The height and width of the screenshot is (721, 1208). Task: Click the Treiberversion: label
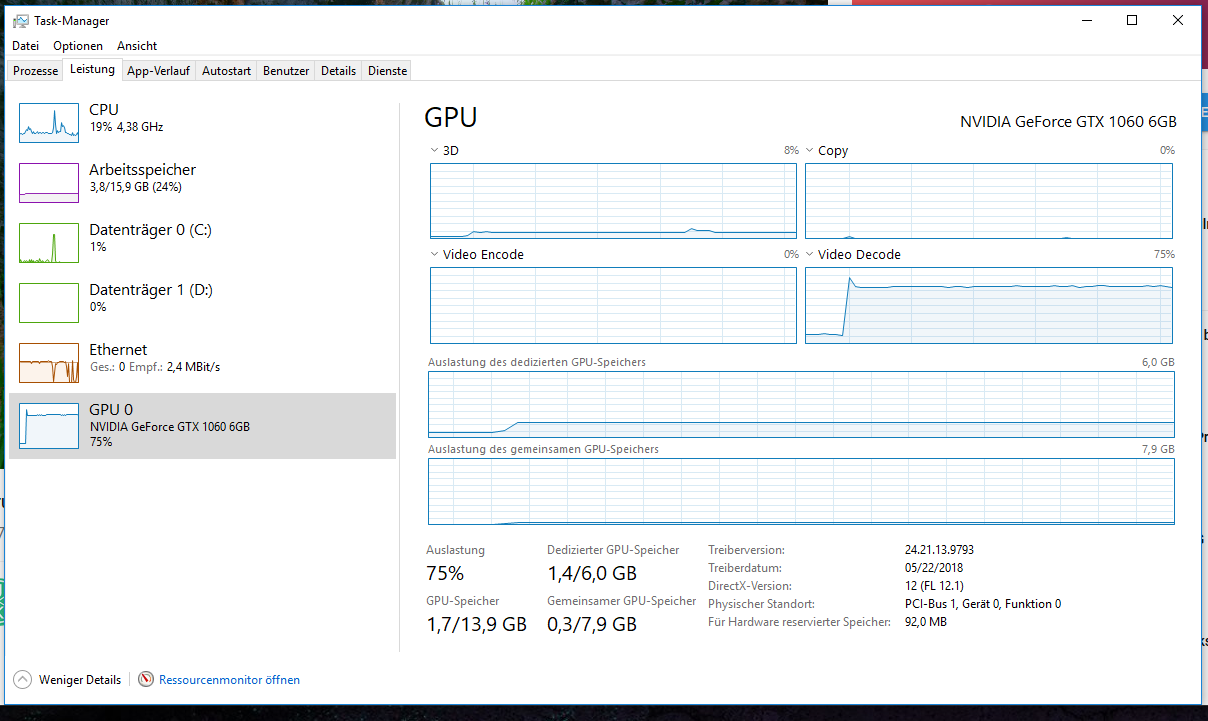pyautogui.click(x=746, y=550)
